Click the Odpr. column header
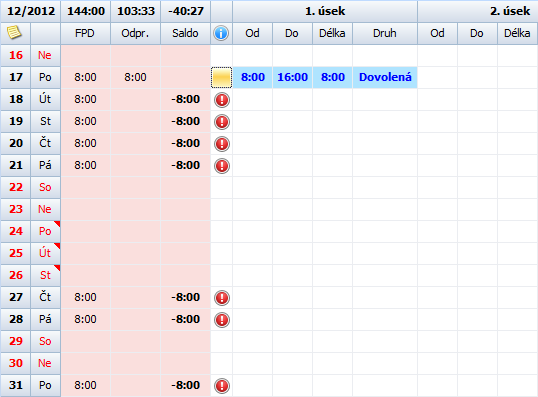538x397 pixels. tap(135, 33)
